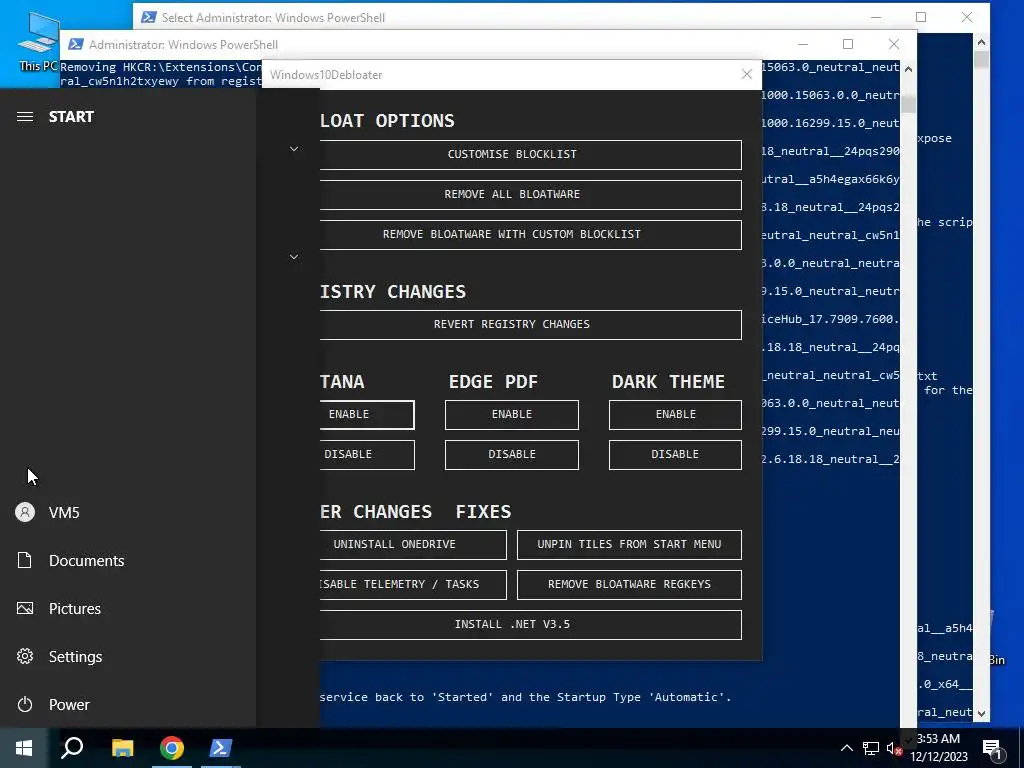This screenshot has height=768, width=1024.
Task: Click Unpin Tiles From Start Menu
Action: tap(630, 545)
